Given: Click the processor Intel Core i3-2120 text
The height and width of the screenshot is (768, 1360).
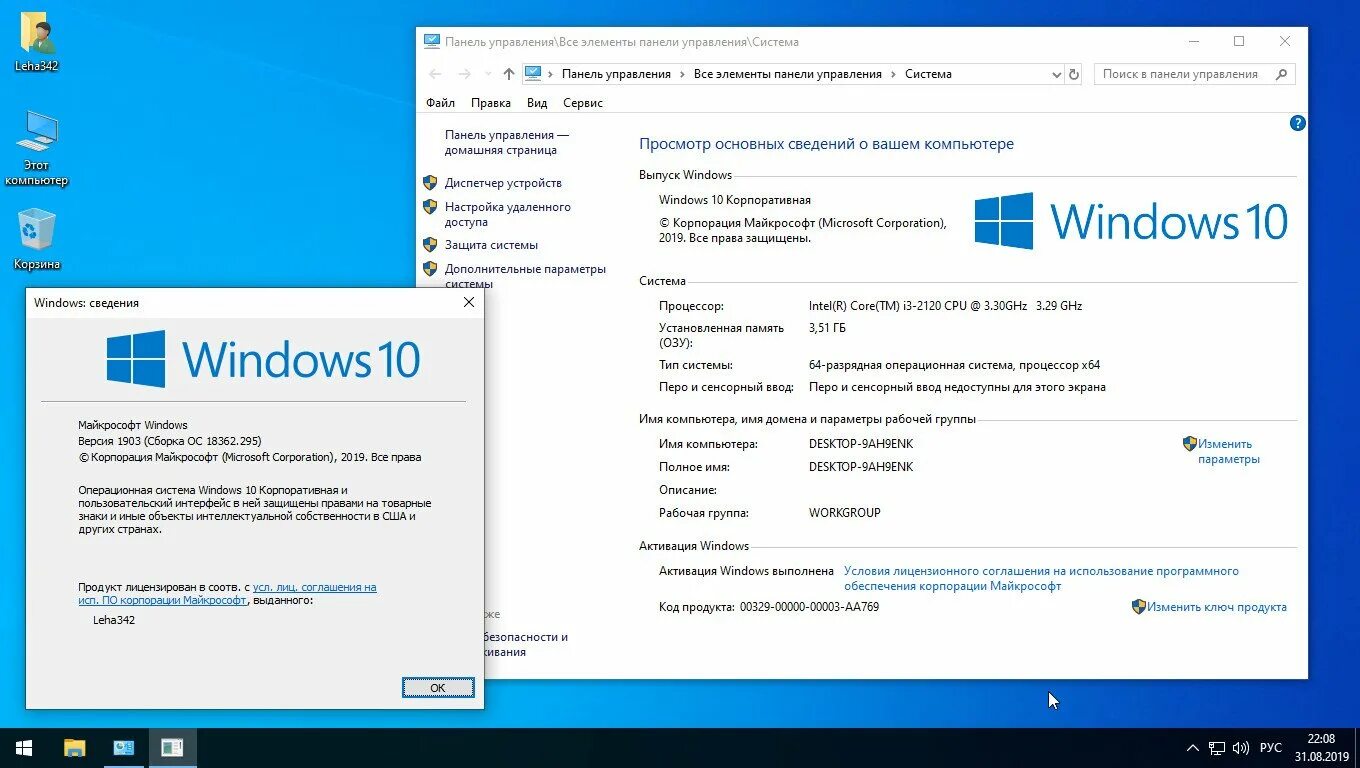Looking at the screenshot, I should 945,306.
